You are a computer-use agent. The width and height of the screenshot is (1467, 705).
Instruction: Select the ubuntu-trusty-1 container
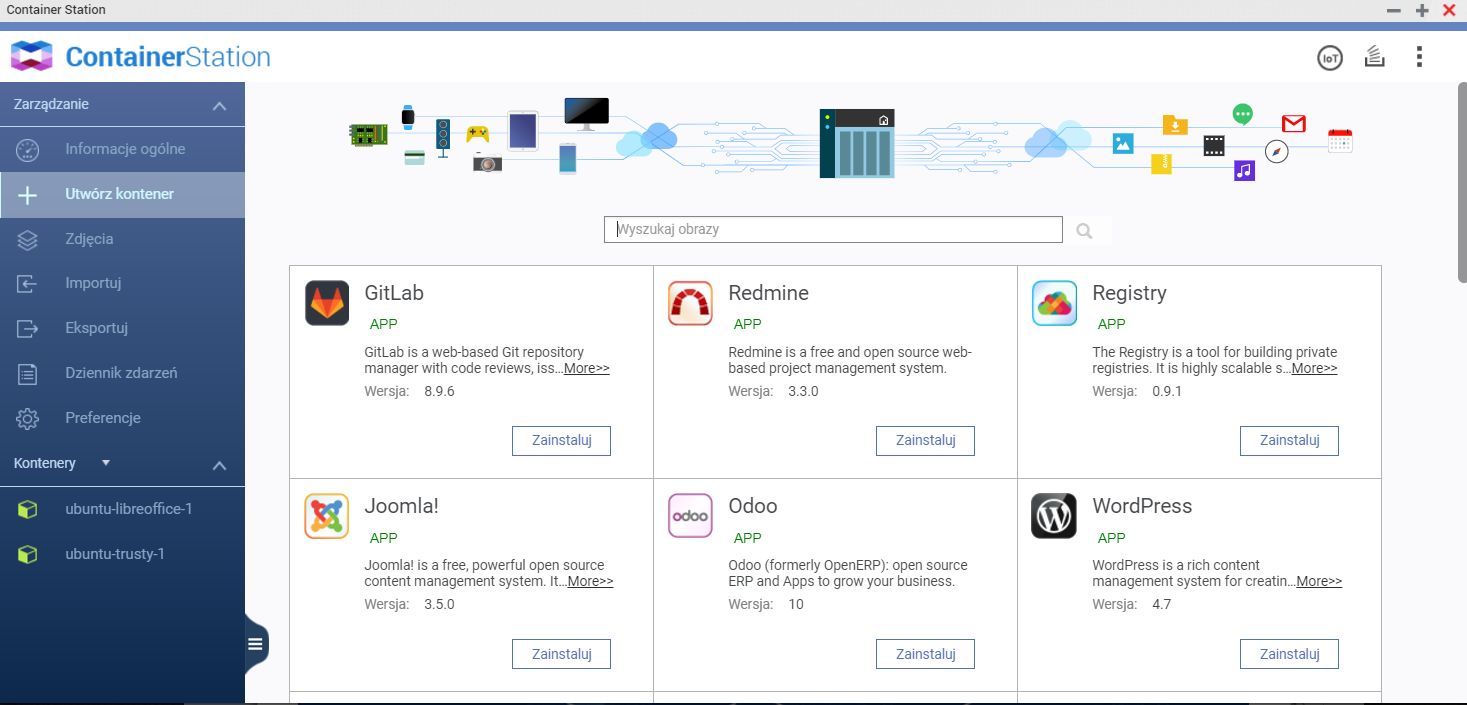[122, 554]
